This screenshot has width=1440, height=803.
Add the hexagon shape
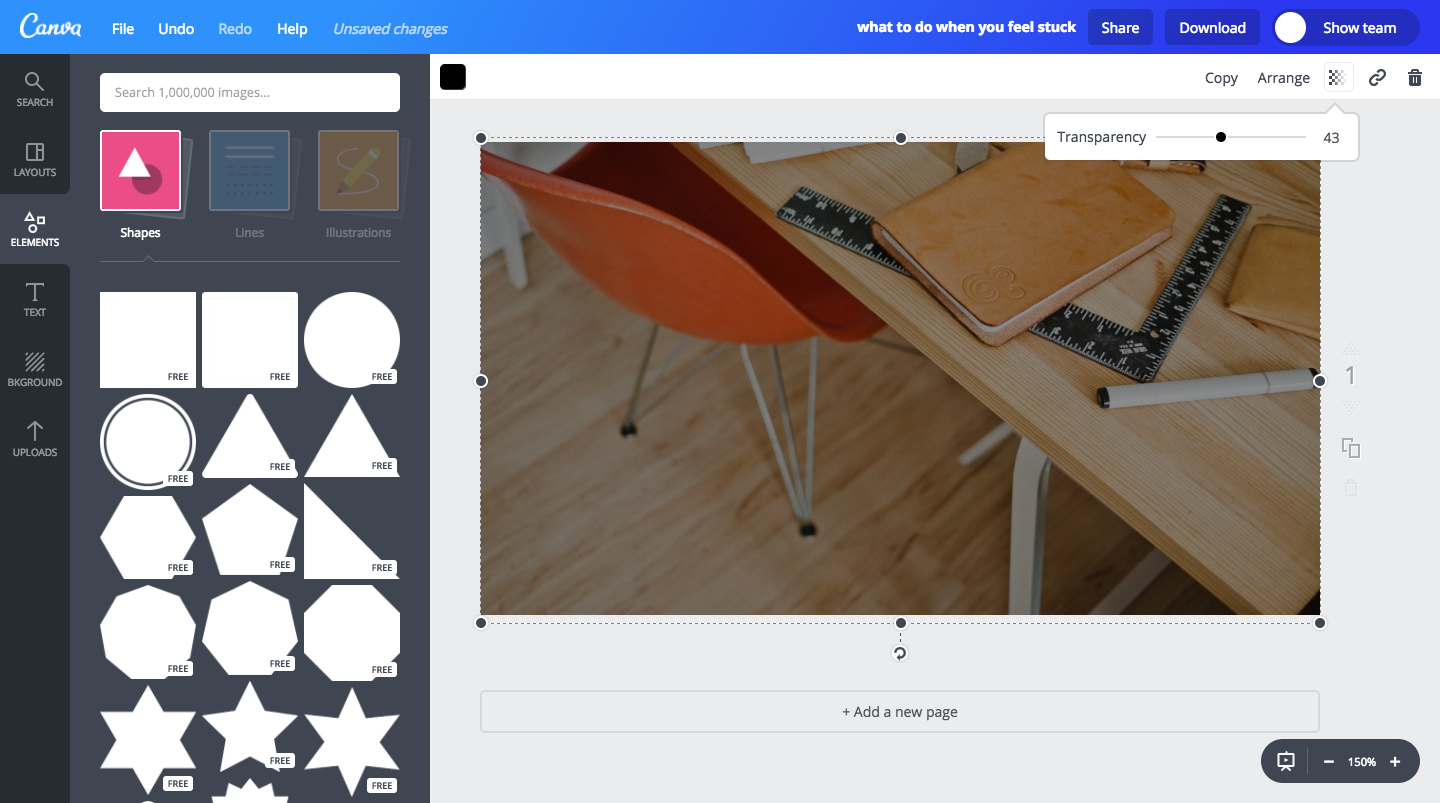pos(148,537)
